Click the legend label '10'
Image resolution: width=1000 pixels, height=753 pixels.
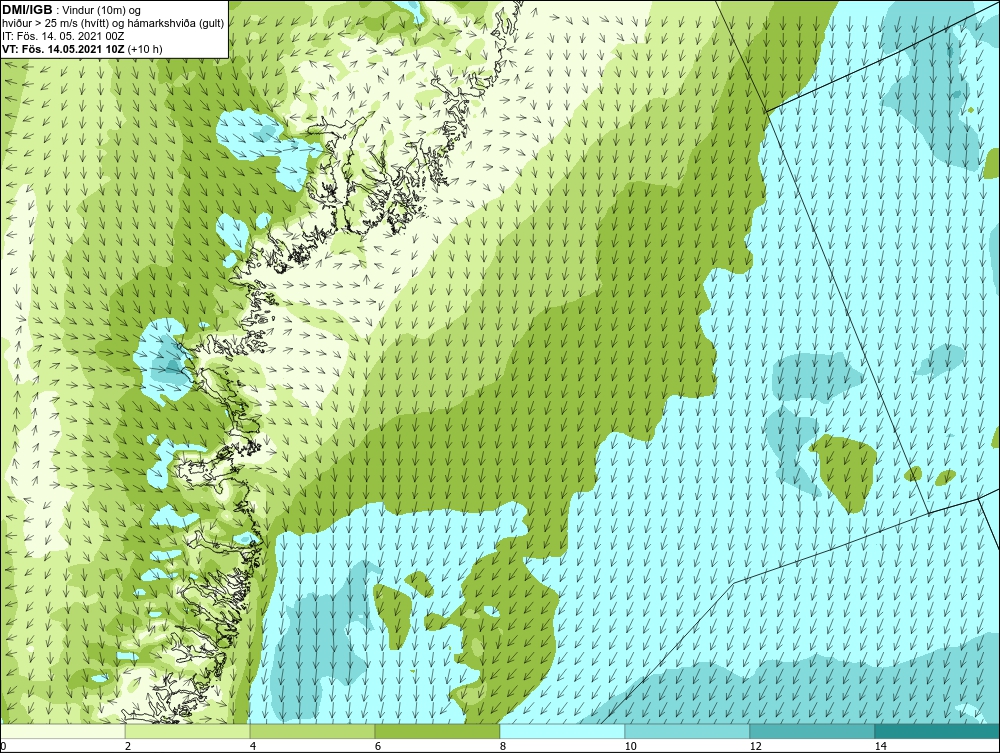pyautogui.click(x=630, y=746)
